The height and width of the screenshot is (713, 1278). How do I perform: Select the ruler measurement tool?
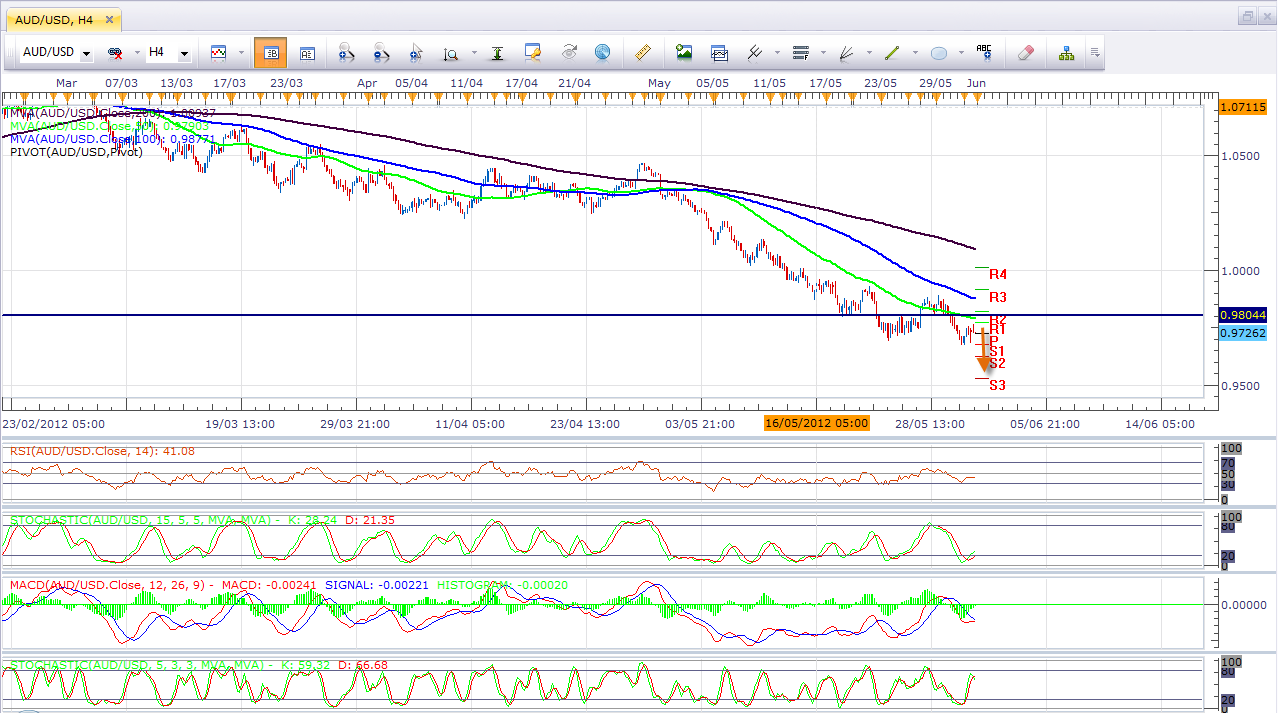point(643,52)
